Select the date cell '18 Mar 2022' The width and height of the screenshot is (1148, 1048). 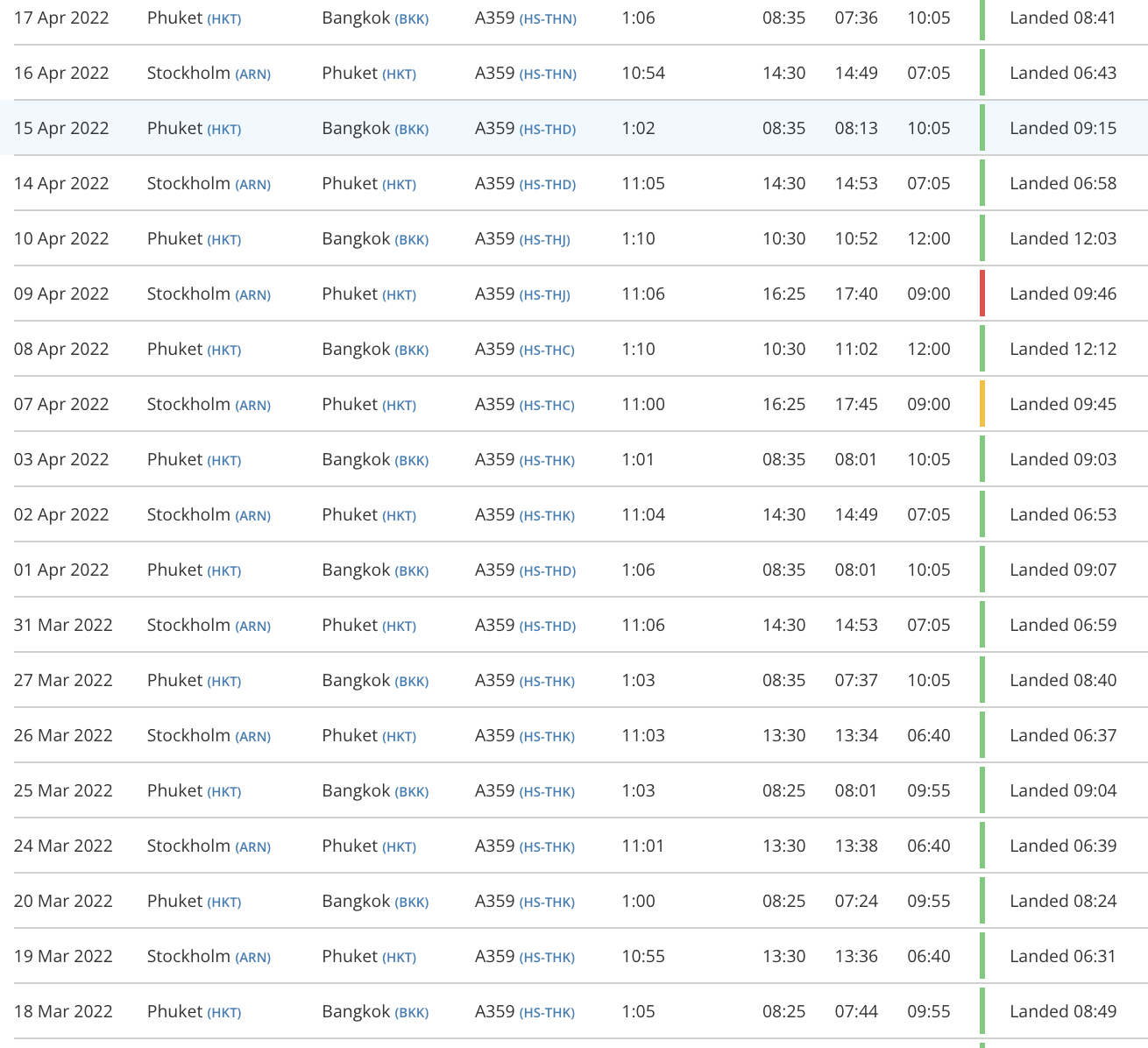point(63,1011)
